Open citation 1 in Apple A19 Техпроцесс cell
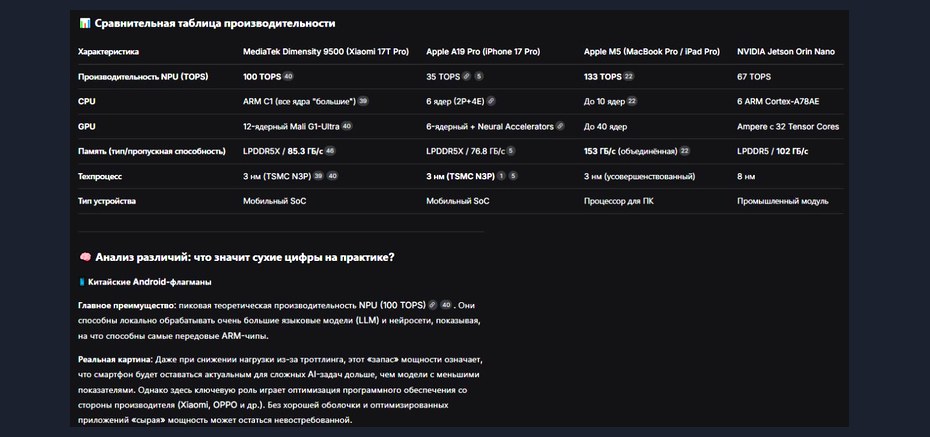Screen dimensions: 930x437 [501, 176]
